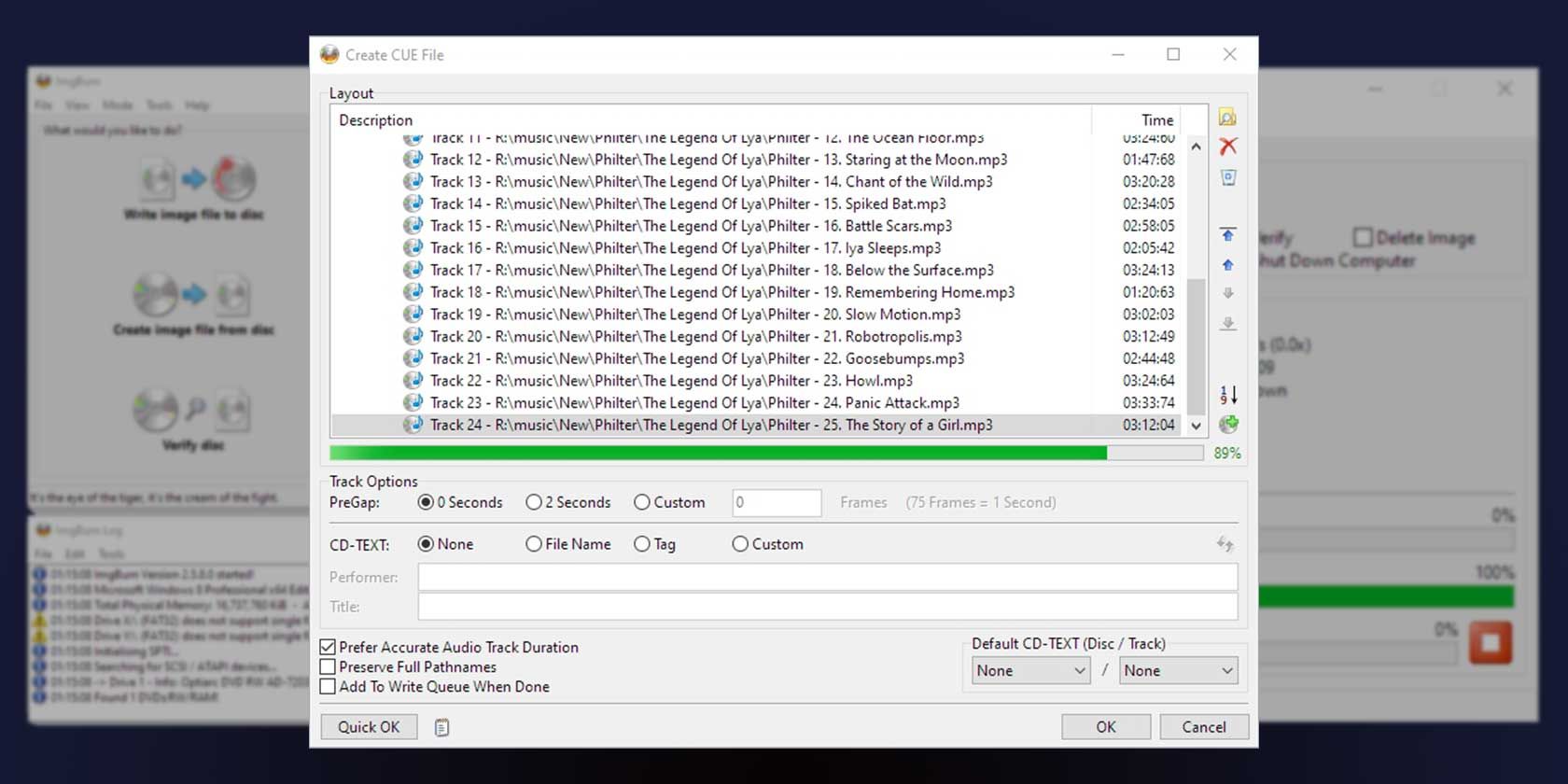Click the move to top arrow icon
The height and width of the screenshot is (784, 1568).
(1228, 234)
